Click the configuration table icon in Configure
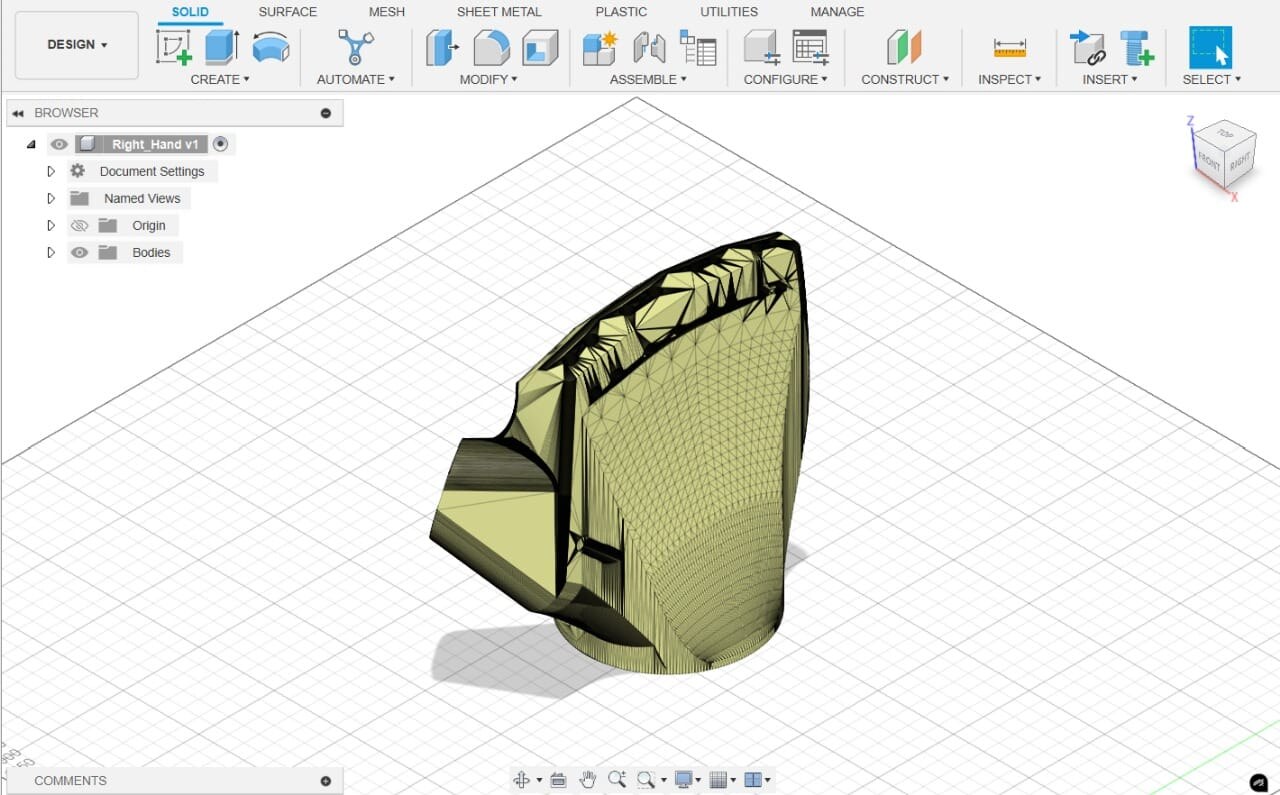 [810, 47]
